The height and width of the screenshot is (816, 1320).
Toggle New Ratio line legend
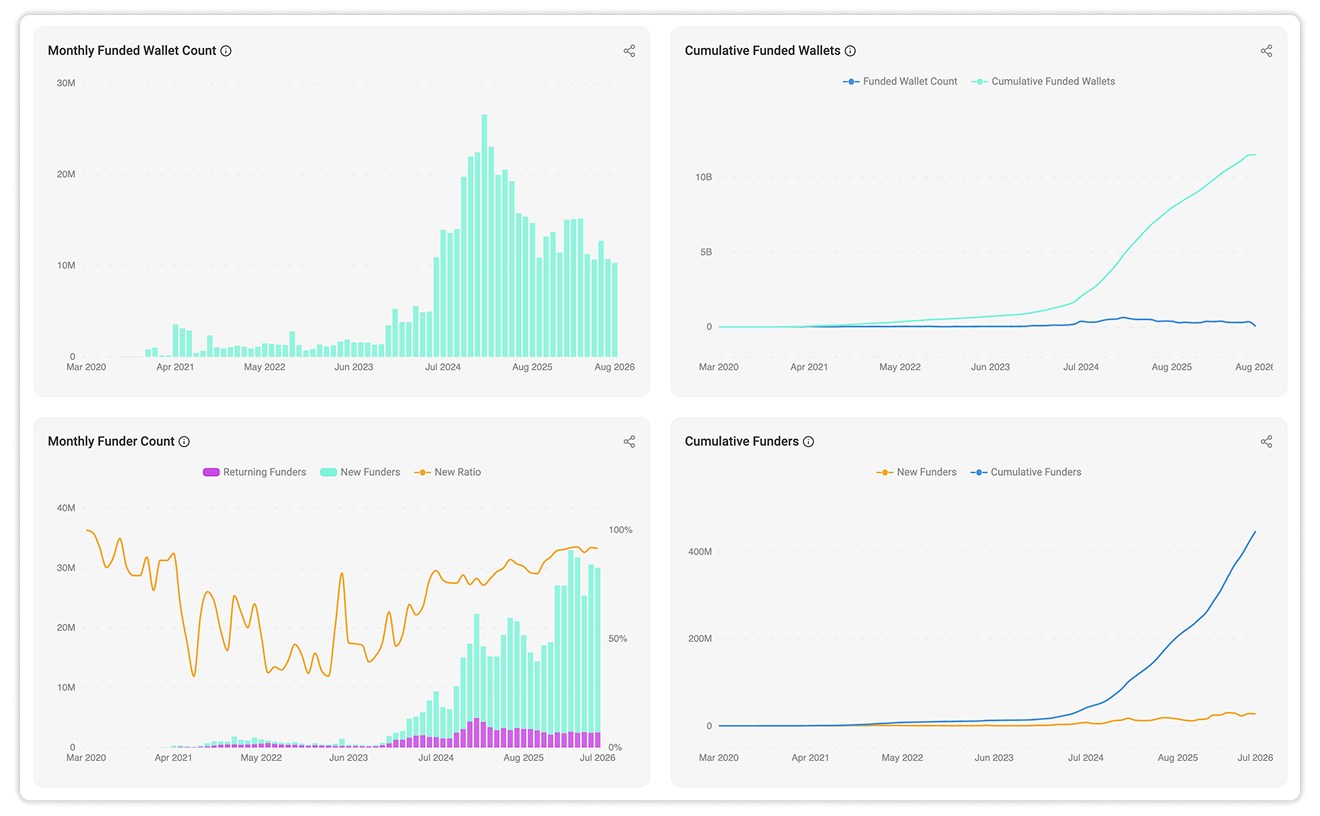tap(447, 472)
